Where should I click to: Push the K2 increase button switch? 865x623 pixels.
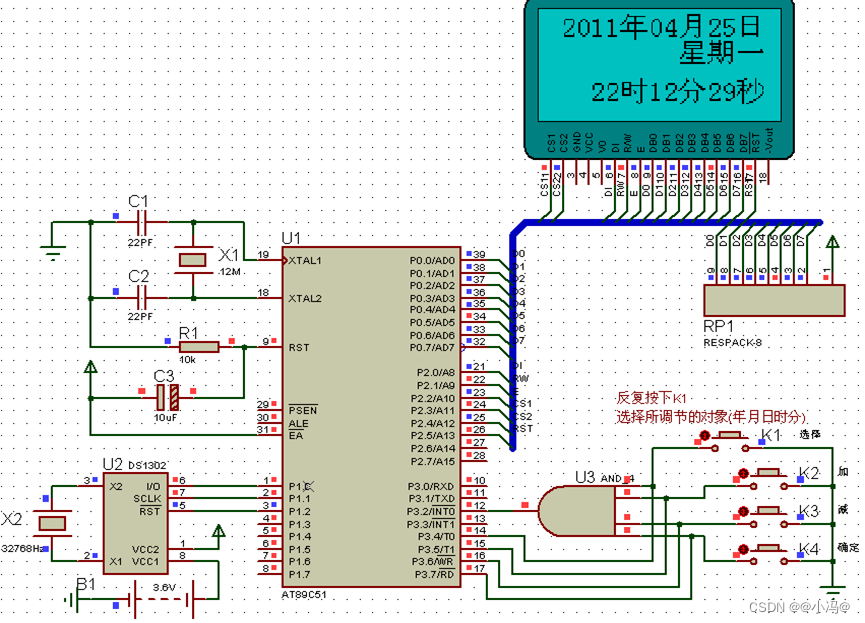769,472
